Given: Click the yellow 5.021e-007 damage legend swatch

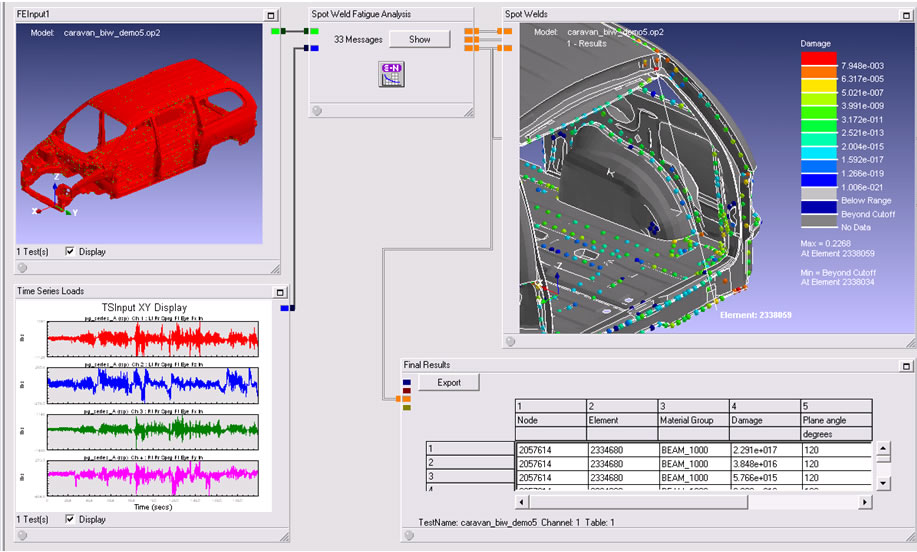Looking at the screenshot, I should coord(819,86).
